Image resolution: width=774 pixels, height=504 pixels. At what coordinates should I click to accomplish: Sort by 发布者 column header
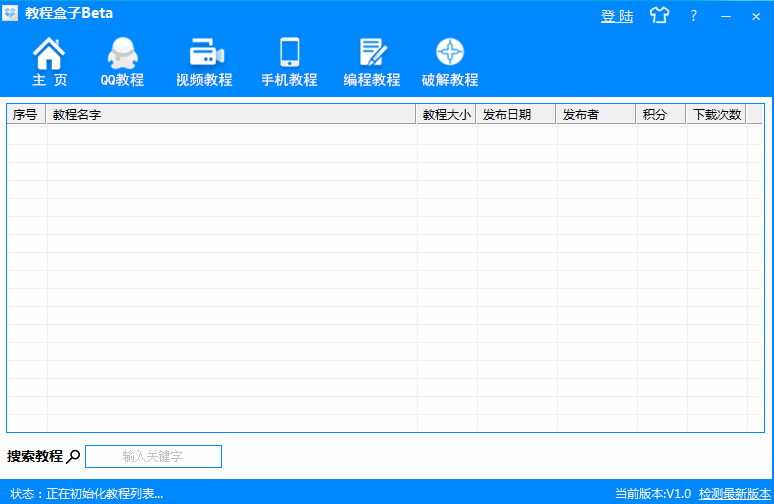tap(596, 115)
